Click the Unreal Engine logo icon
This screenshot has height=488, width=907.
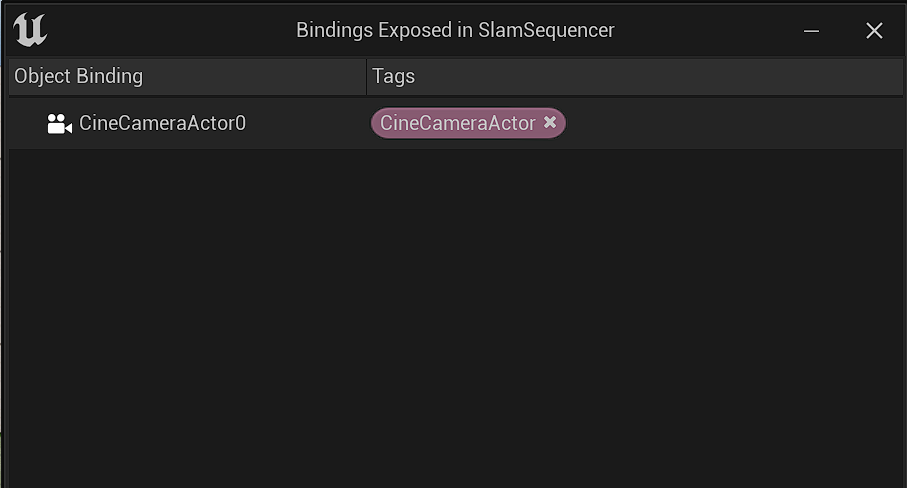pyautogui.click(x=30, y=29)
